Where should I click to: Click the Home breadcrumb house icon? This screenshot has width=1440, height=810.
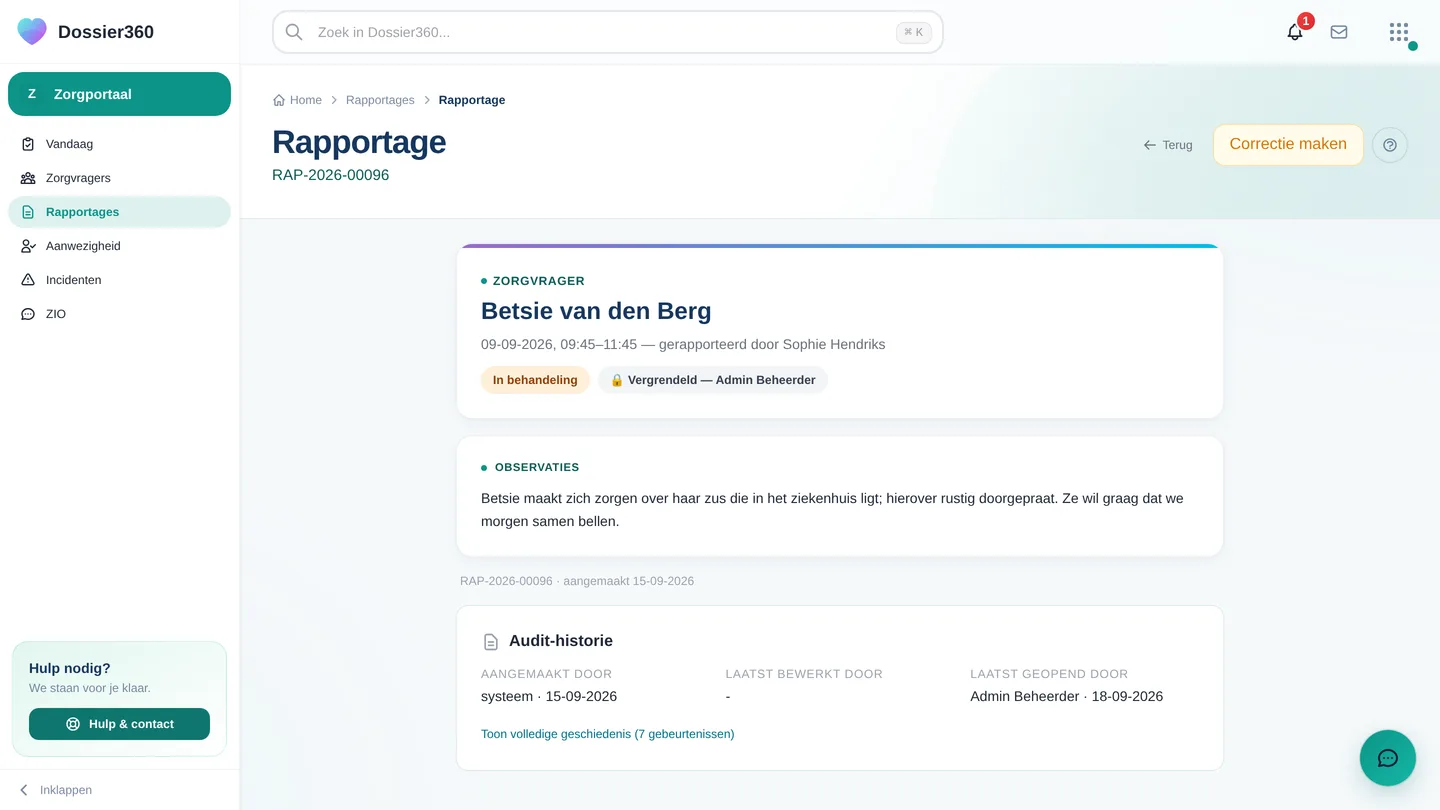pos(279,100)
